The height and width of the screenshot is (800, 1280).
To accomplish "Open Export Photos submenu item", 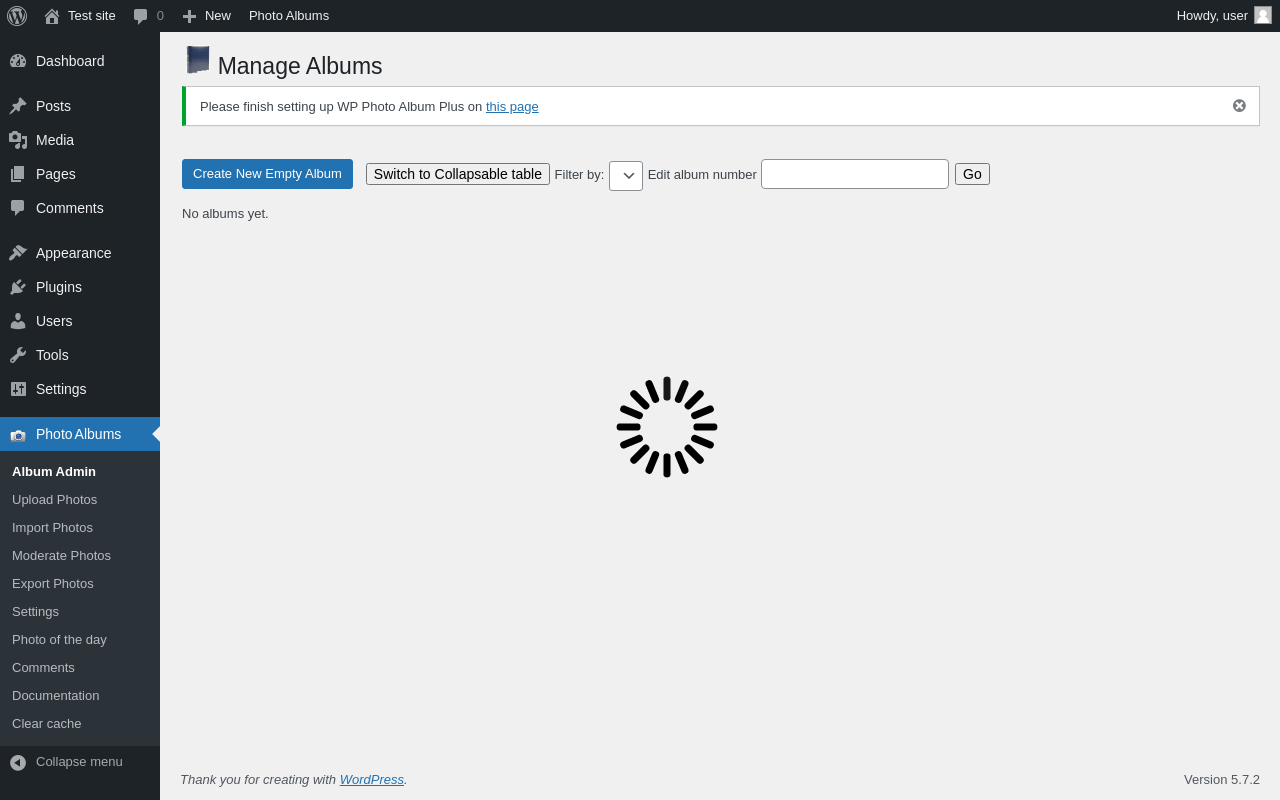I will (x=53, y=584).
